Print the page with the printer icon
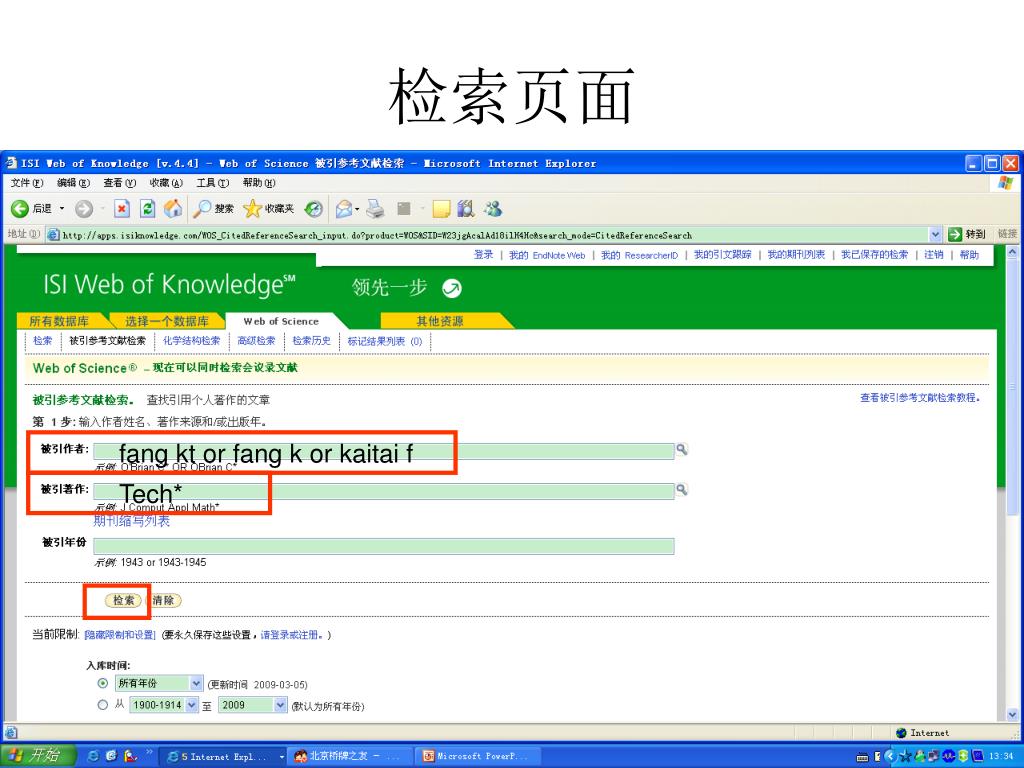The image size is (1024, 768). pos(375,209)
